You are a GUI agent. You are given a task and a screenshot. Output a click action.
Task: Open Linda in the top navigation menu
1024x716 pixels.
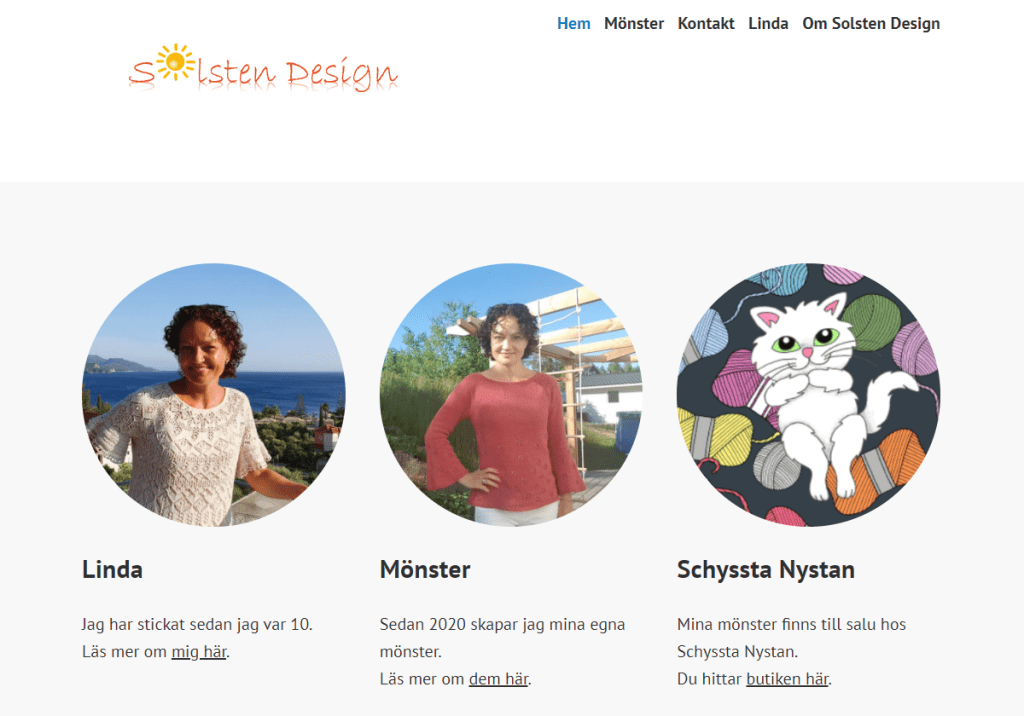768,23
